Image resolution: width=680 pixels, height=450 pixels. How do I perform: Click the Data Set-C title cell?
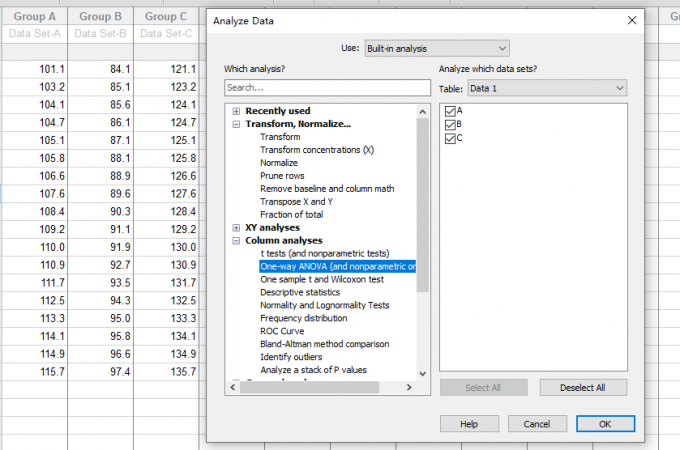(x=166, y=34)
